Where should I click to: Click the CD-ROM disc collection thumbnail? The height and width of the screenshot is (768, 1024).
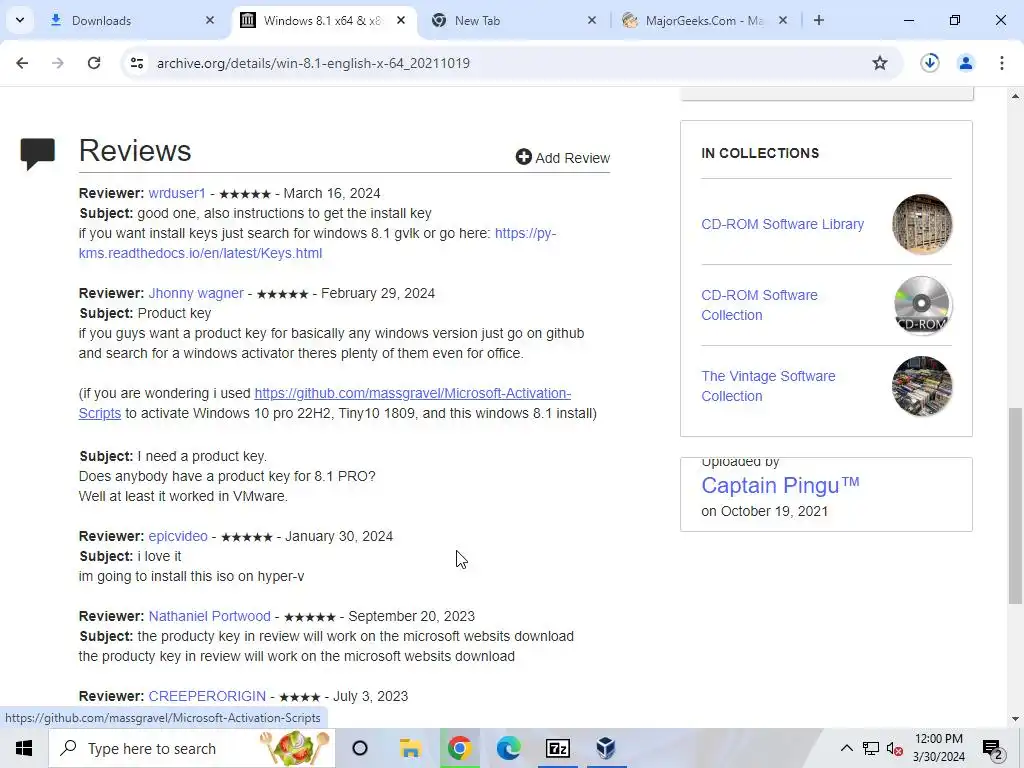[921, 305]
